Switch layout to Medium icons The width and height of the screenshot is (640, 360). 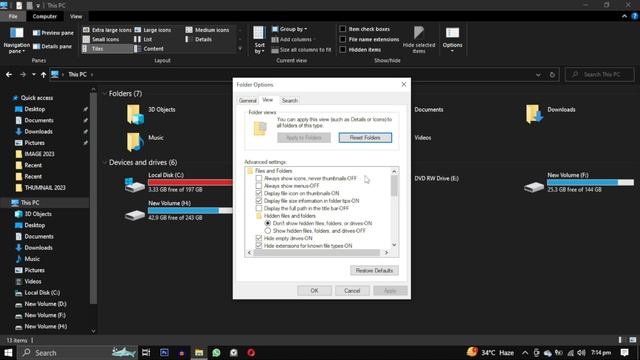point(207,30)
